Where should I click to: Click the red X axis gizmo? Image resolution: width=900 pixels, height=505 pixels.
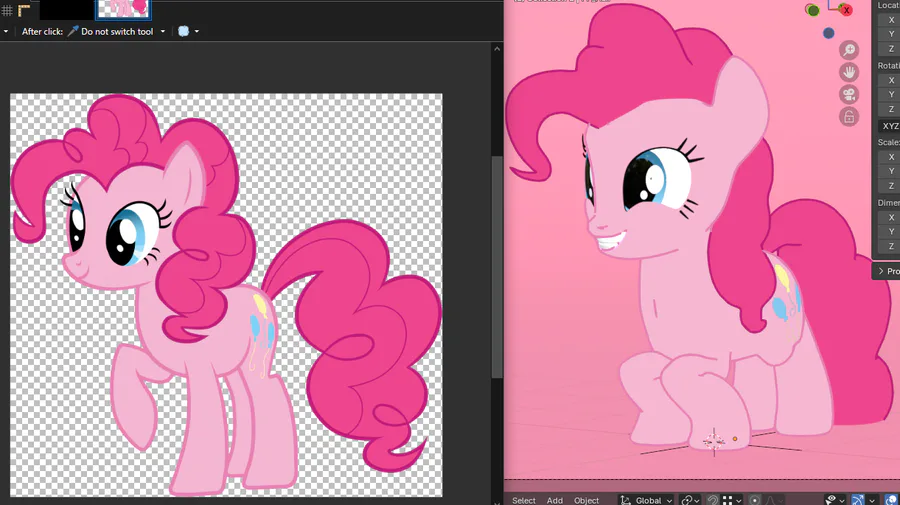click(x=846, y=10)
